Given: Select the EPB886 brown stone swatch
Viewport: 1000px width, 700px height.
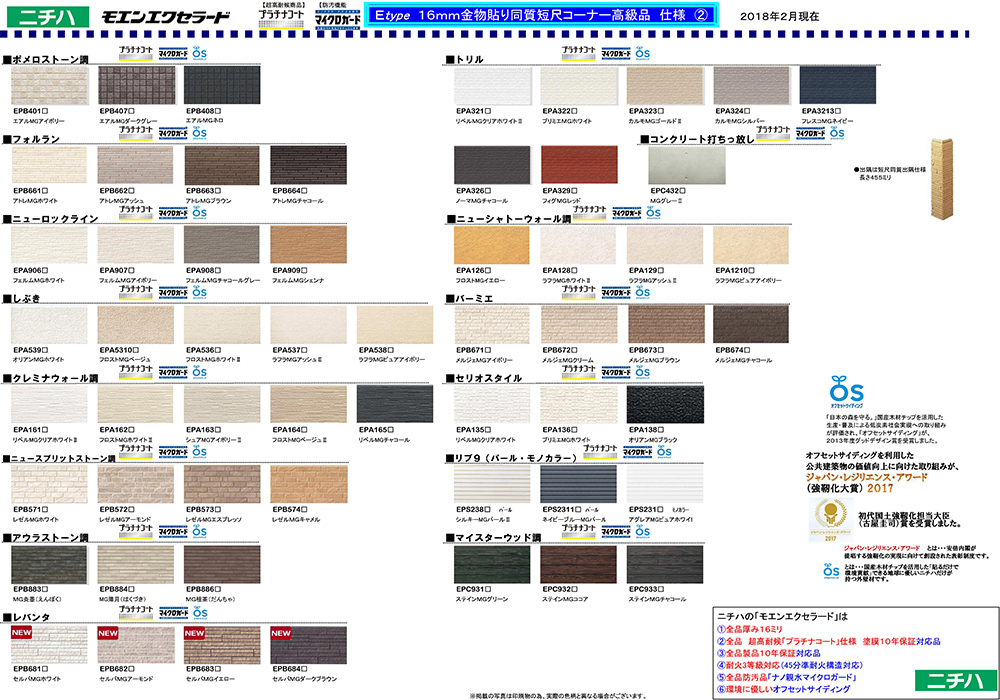Looking at the screenshot, I should (222, 564).
